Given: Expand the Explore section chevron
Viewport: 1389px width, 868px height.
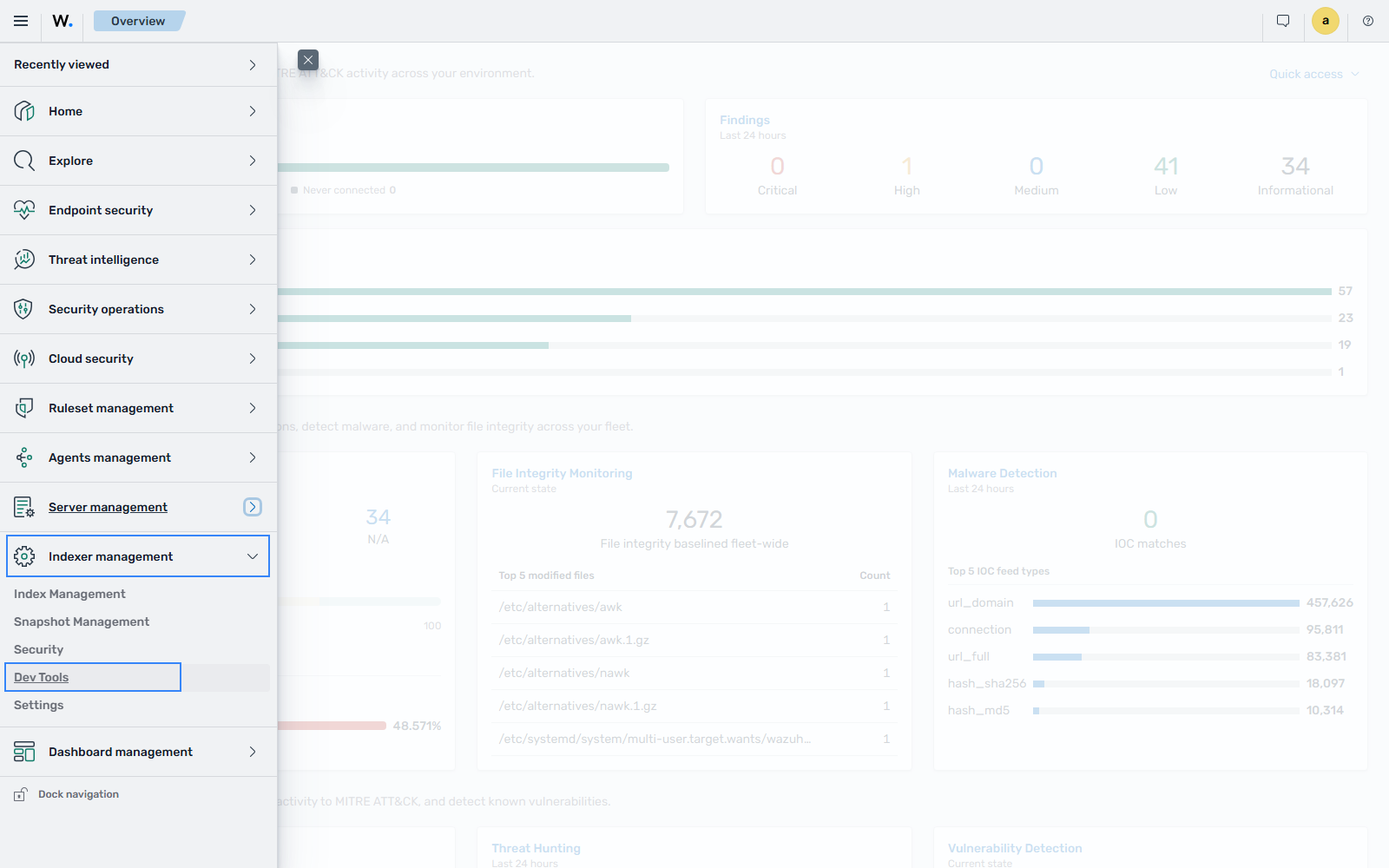Looking at the screenshot, I should coord(253,161).
